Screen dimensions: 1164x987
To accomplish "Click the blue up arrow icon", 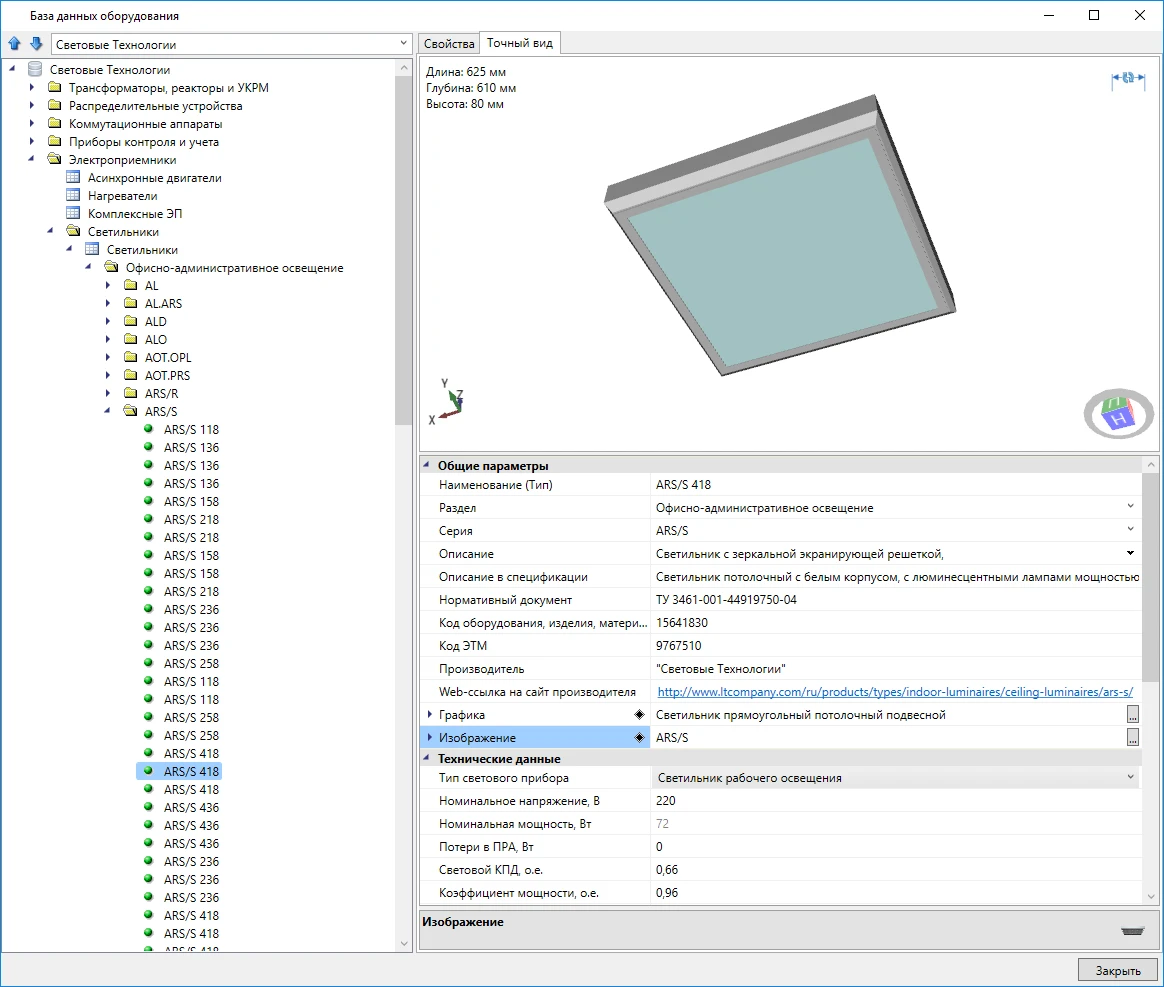I will 14,44.
